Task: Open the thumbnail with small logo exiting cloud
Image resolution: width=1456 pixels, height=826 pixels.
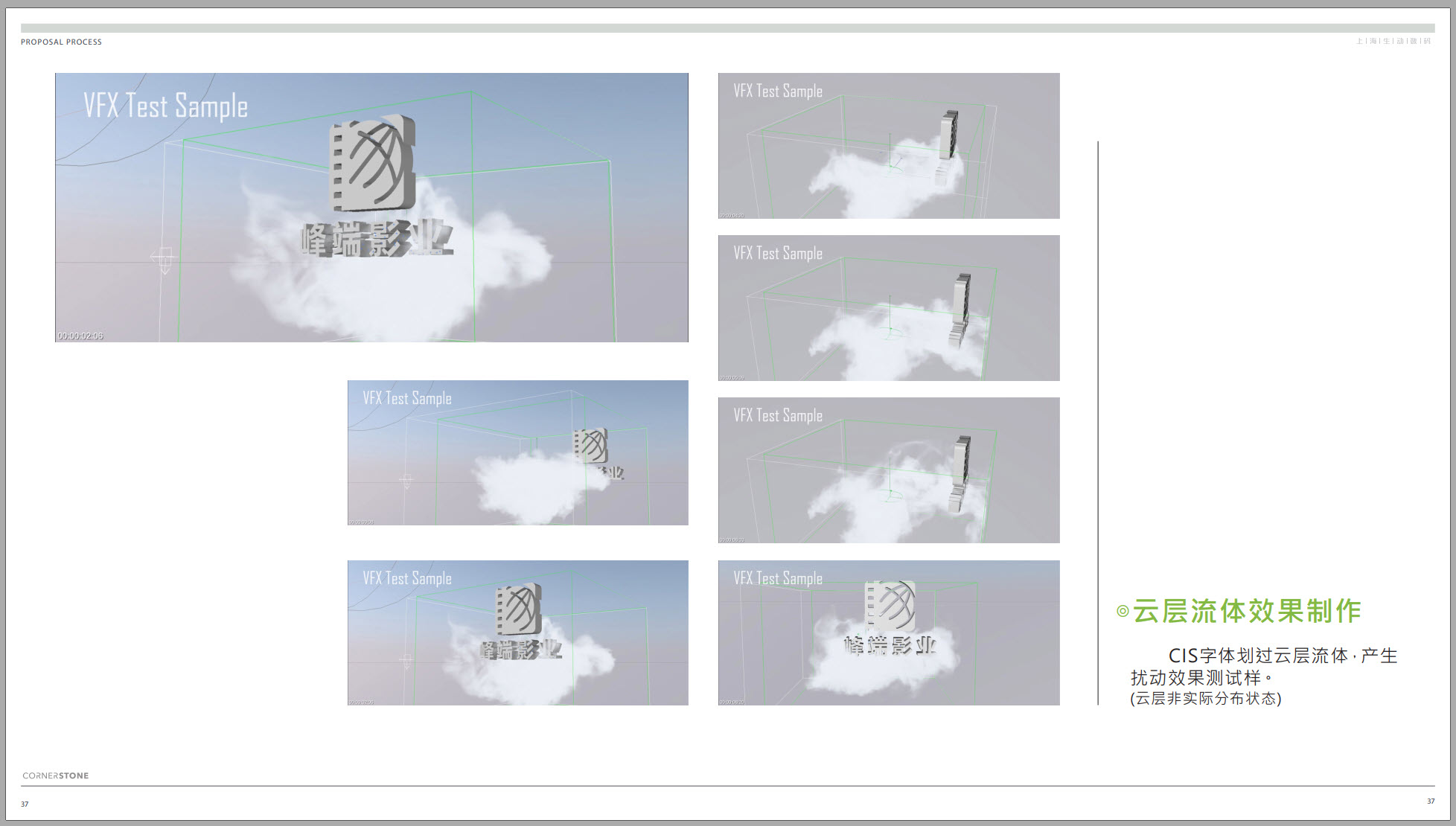Action: click(x=517, y=452)
